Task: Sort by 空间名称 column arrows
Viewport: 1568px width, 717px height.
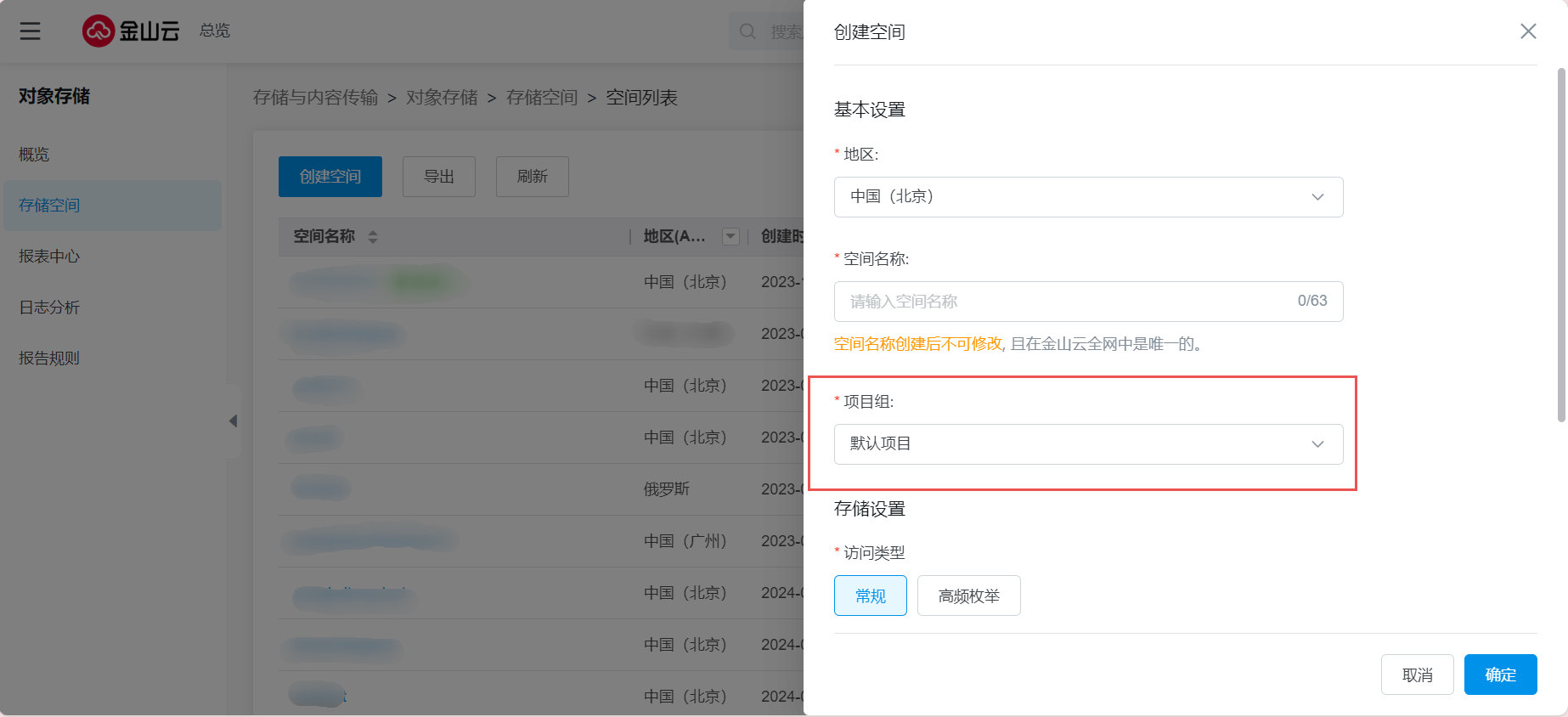Action: point(373,237)
